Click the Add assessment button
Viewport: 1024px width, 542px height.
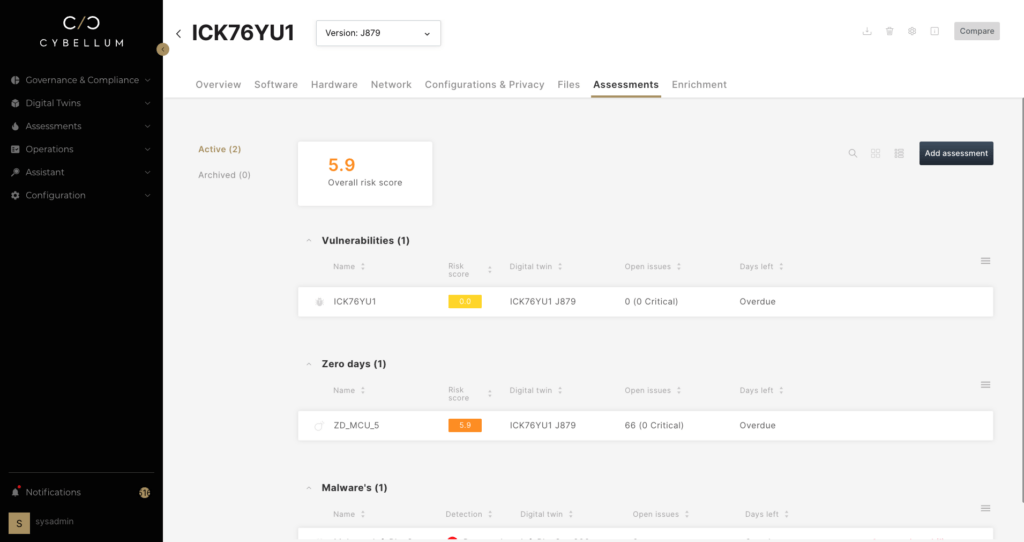click(956, 153)
